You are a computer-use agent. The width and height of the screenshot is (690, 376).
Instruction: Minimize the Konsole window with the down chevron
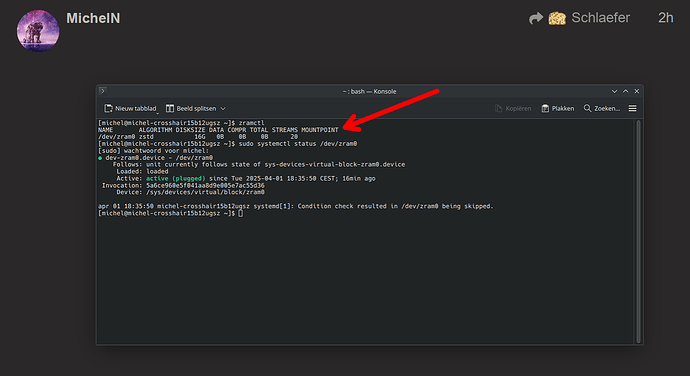click(x=614, y=91)
